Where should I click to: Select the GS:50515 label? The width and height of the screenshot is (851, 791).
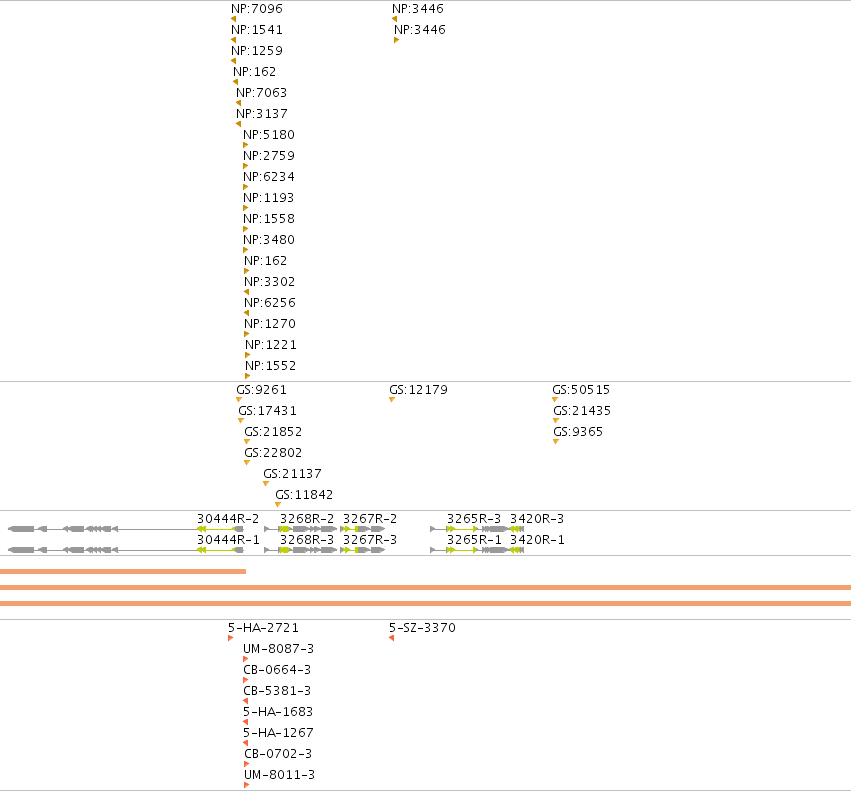point(581,390)
